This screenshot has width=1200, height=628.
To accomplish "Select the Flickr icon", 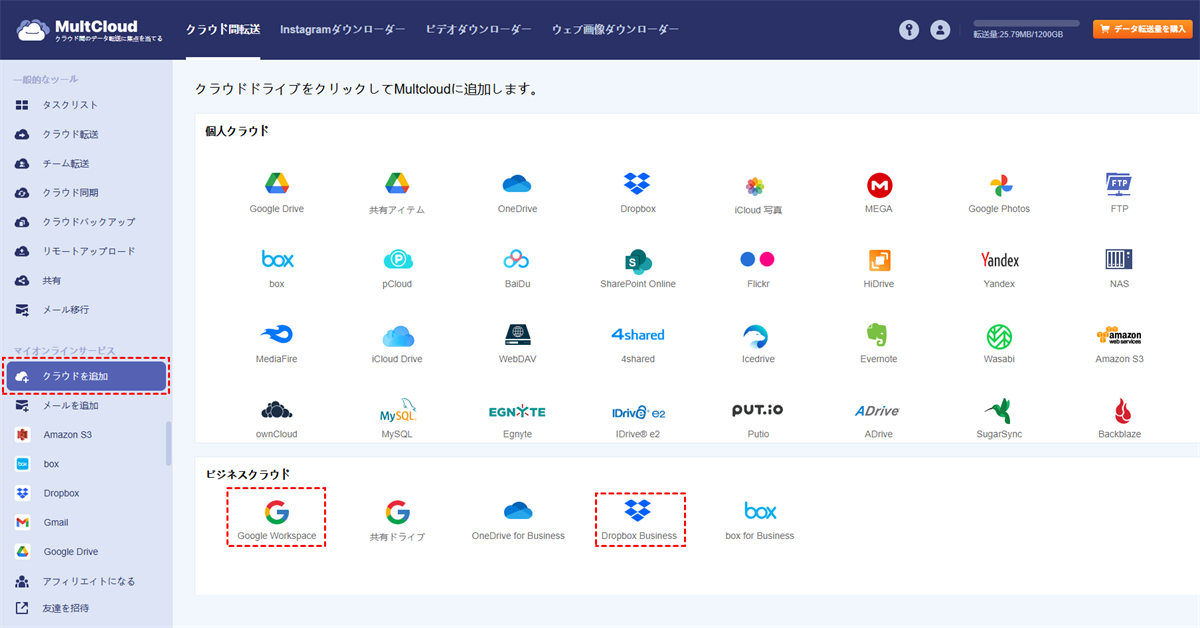I will tap(757, 259).
